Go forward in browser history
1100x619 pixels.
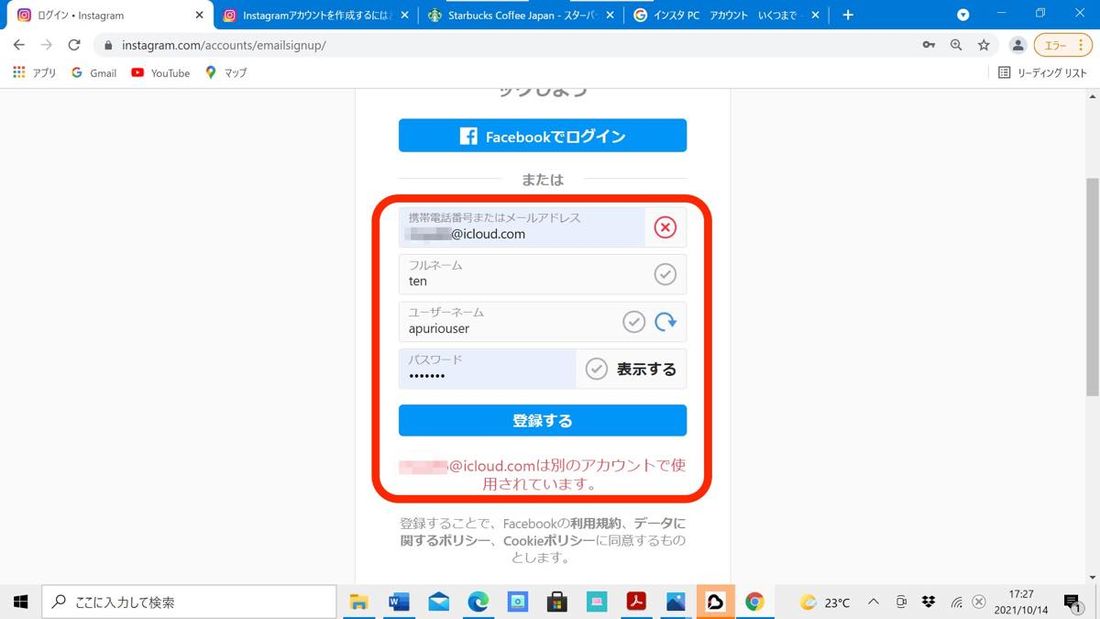[x=46, y=45]
